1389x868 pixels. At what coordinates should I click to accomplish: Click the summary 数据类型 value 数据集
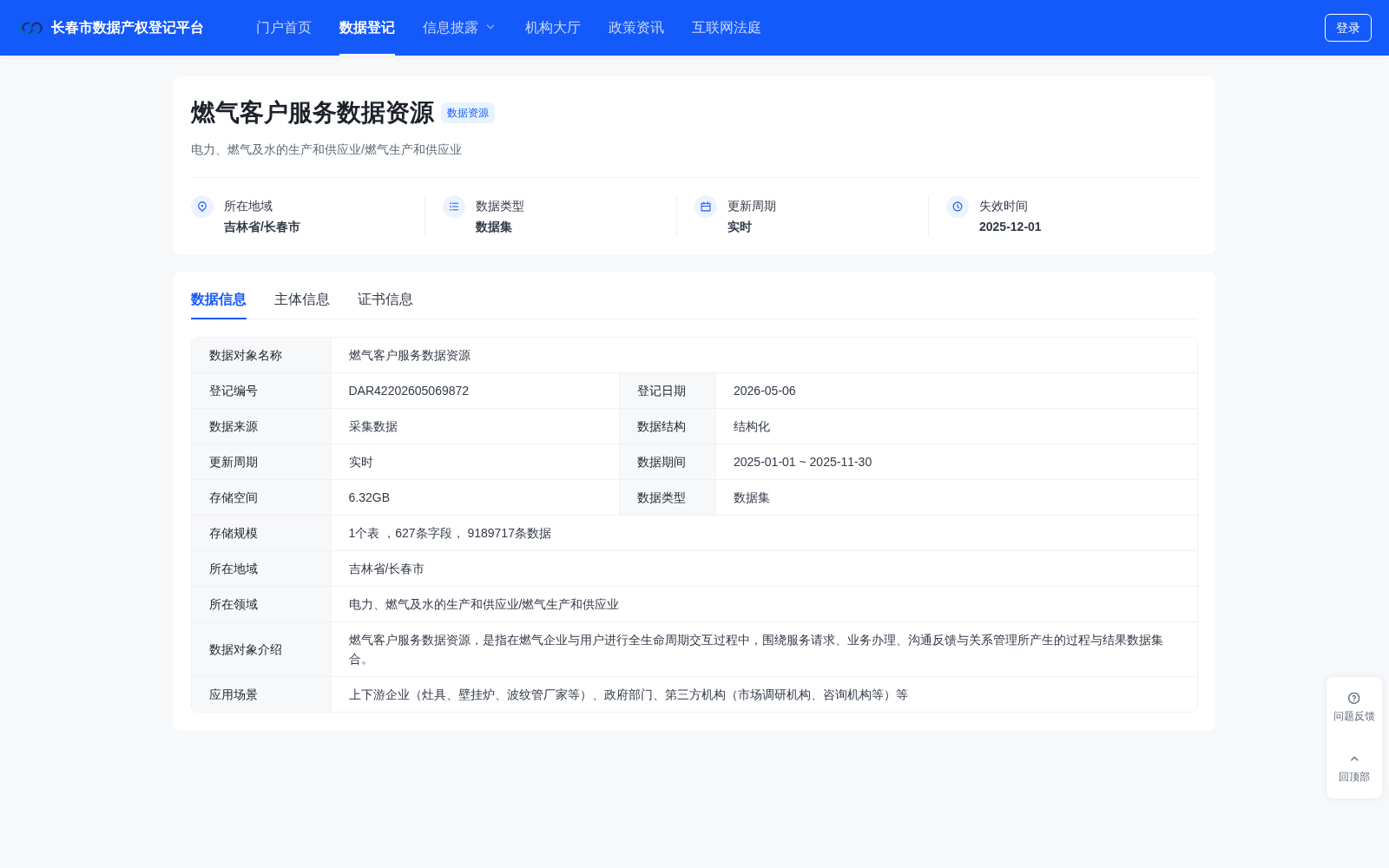(494, 227)
